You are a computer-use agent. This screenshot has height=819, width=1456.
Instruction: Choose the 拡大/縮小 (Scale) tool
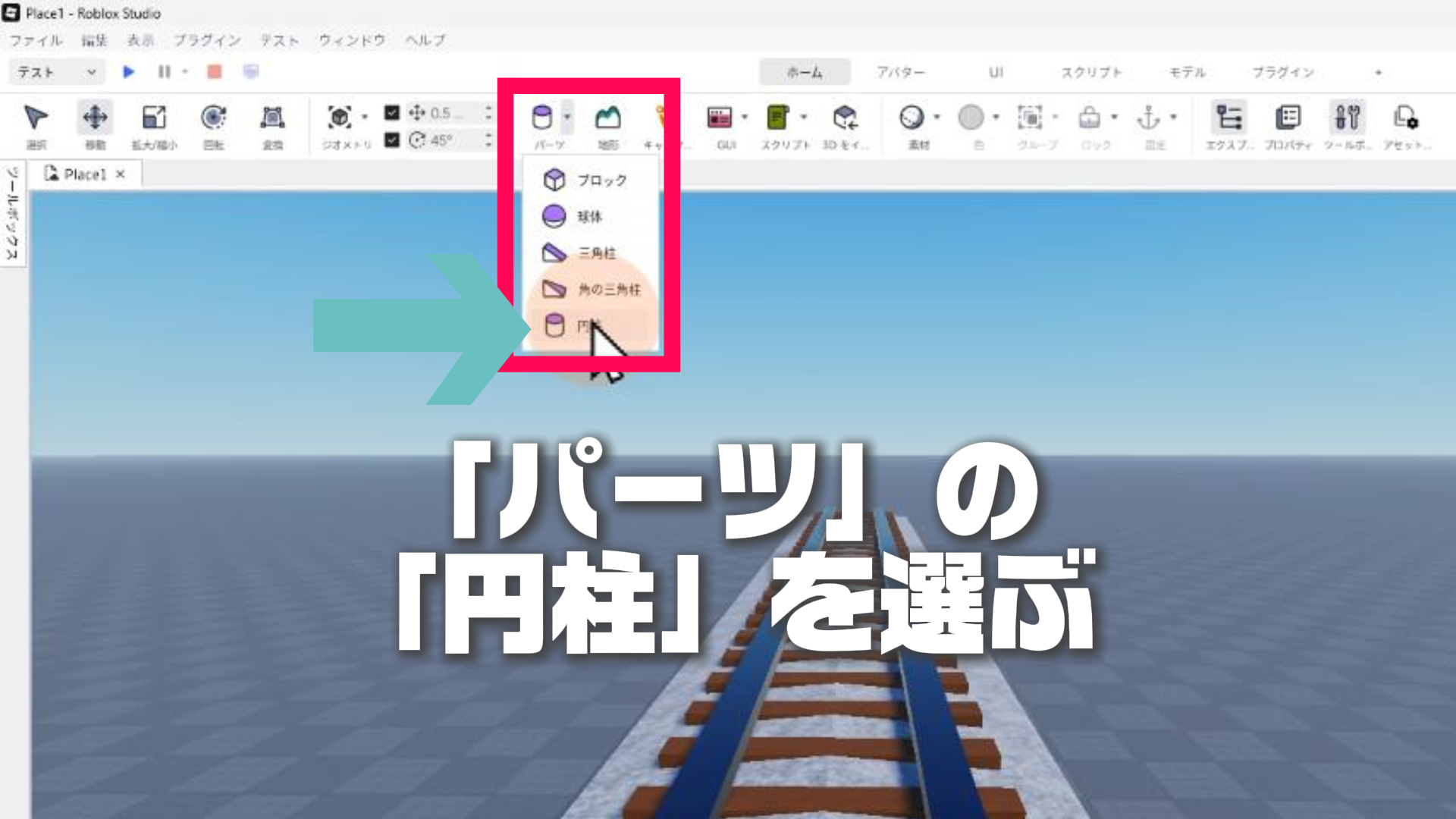(154, 118)
